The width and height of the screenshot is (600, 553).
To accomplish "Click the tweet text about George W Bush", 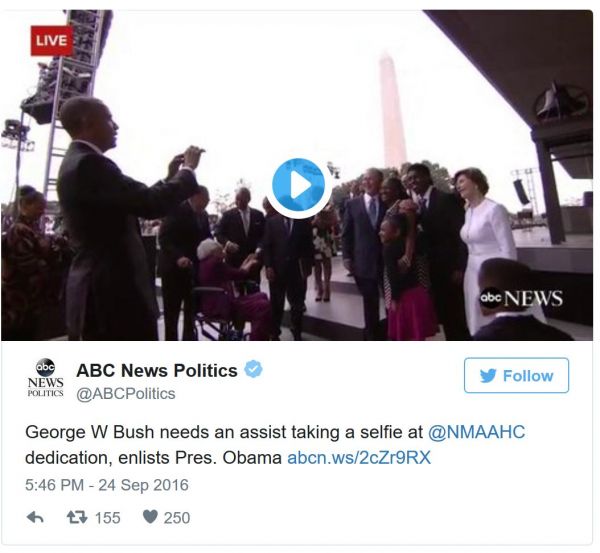I will (x=220, y=444).
